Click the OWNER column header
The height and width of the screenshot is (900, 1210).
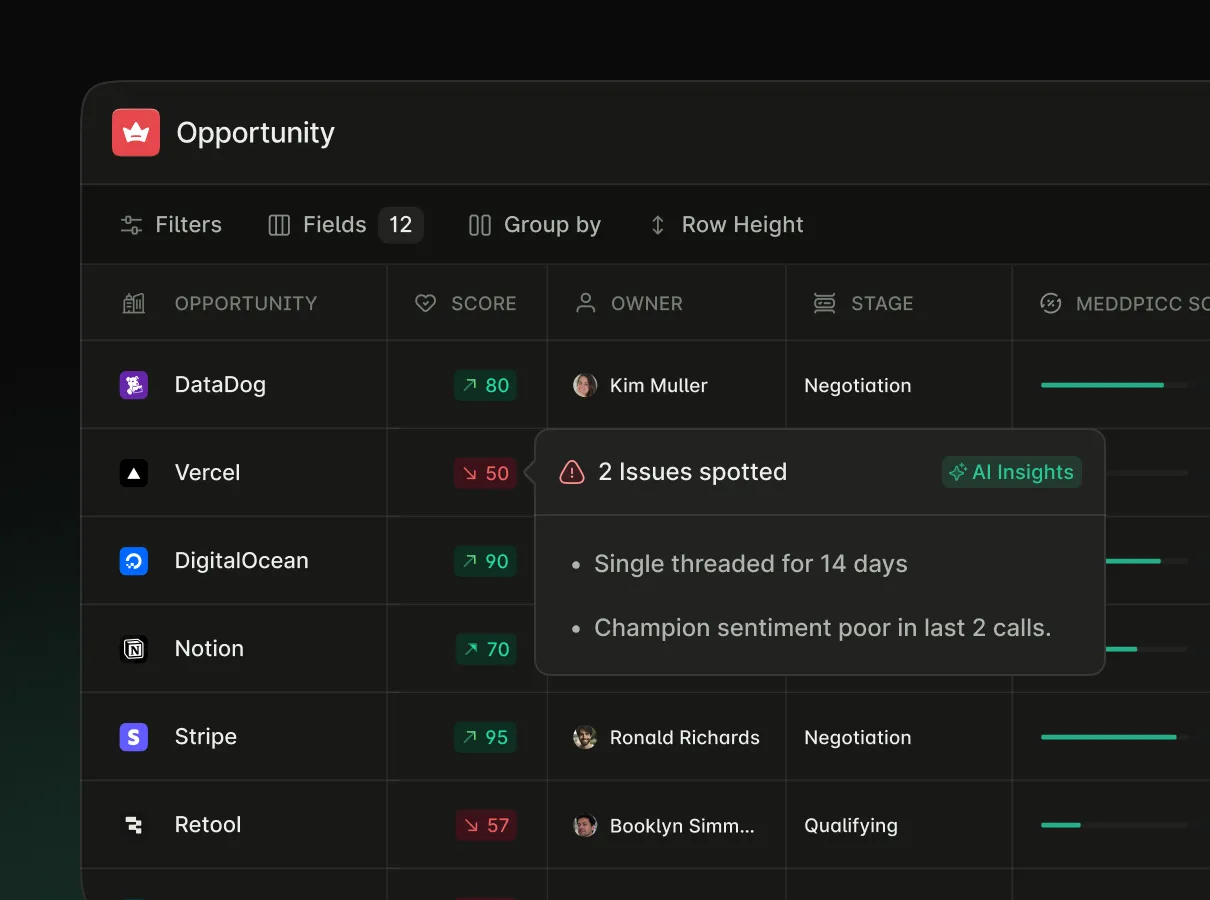pyautogui.click(x=647, y=303)
